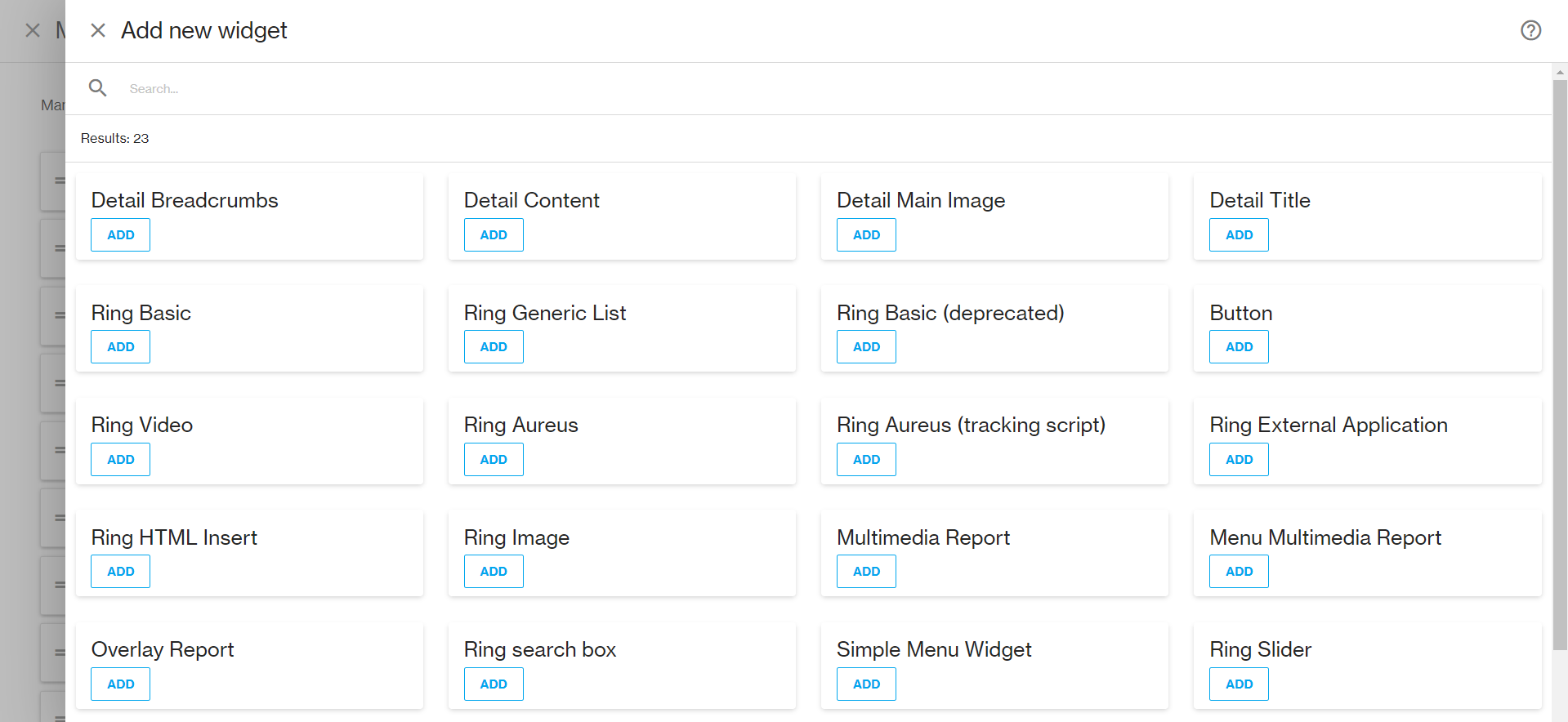
Task: Add the Detail Title widget
Action: click(x=1239, y=235)
